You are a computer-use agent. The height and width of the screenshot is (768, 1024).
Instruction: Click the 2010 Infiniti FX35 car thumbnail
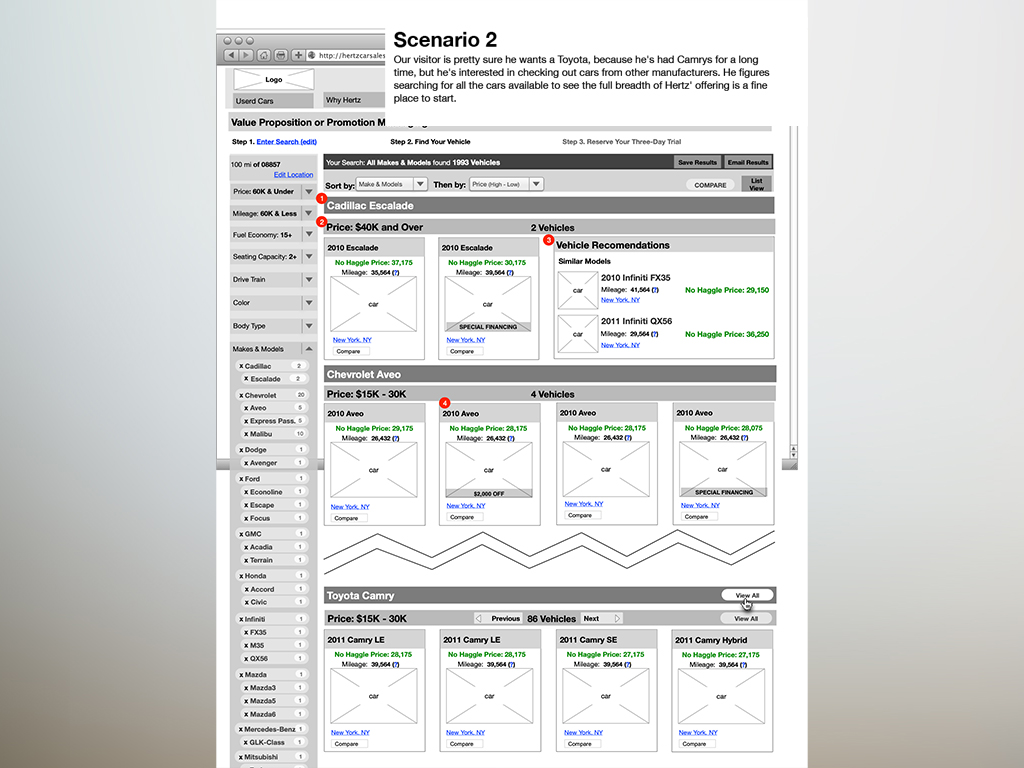(577, 290)
